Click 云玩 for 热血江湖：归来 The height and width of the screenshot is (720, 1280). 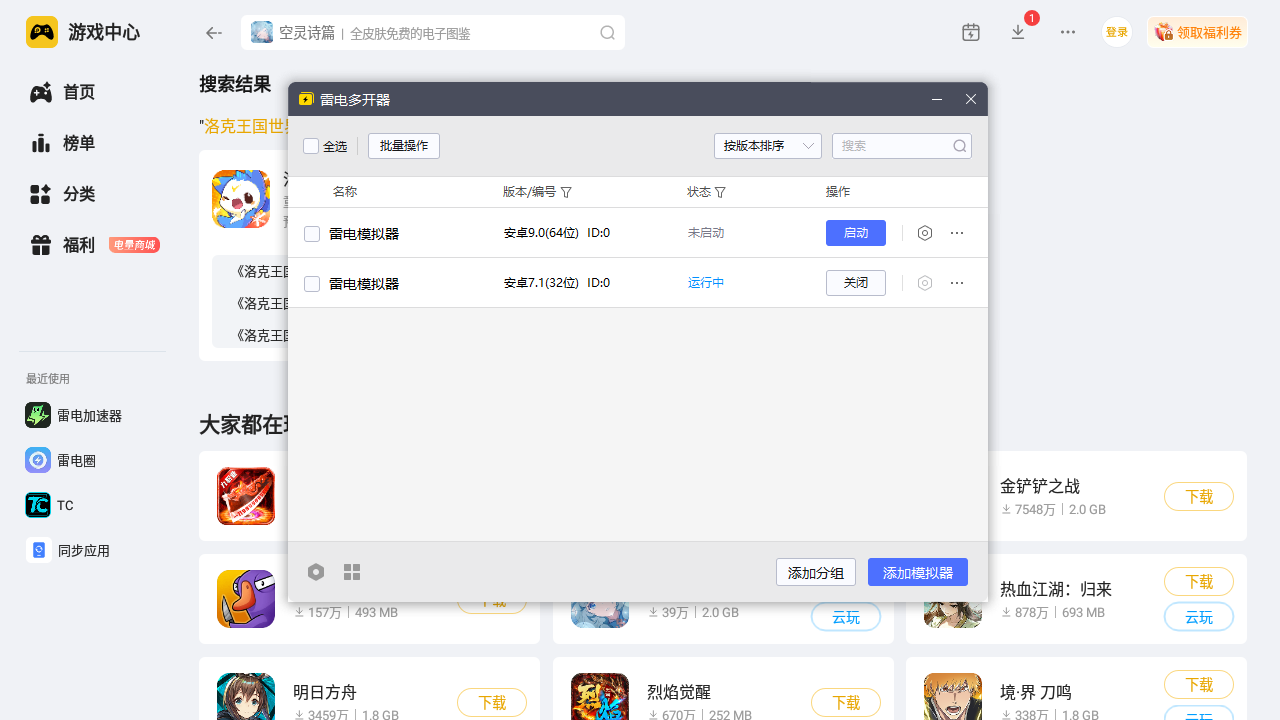click(x=1199, y=617)
